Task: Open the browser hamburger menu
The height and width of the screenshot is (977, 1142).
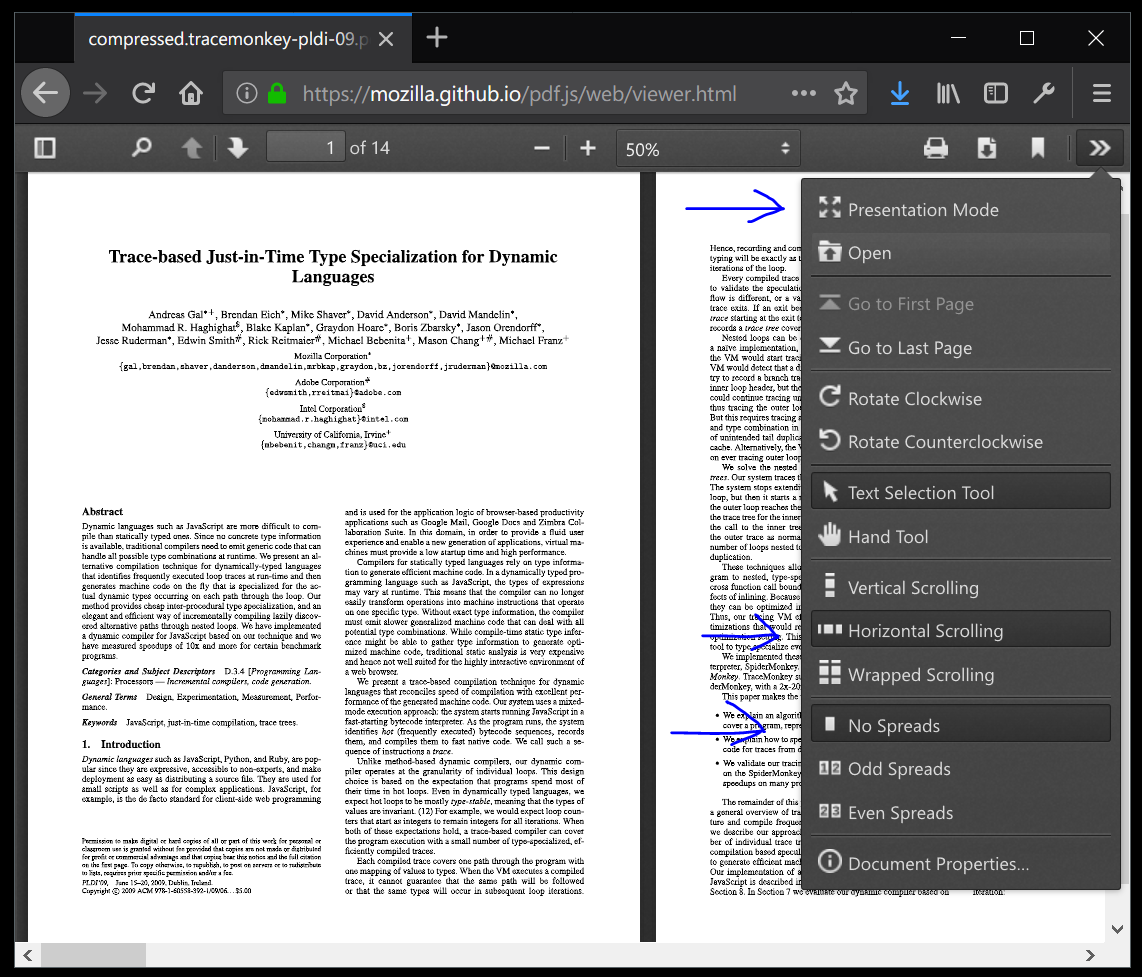Action: click(x=1102, y=93)
